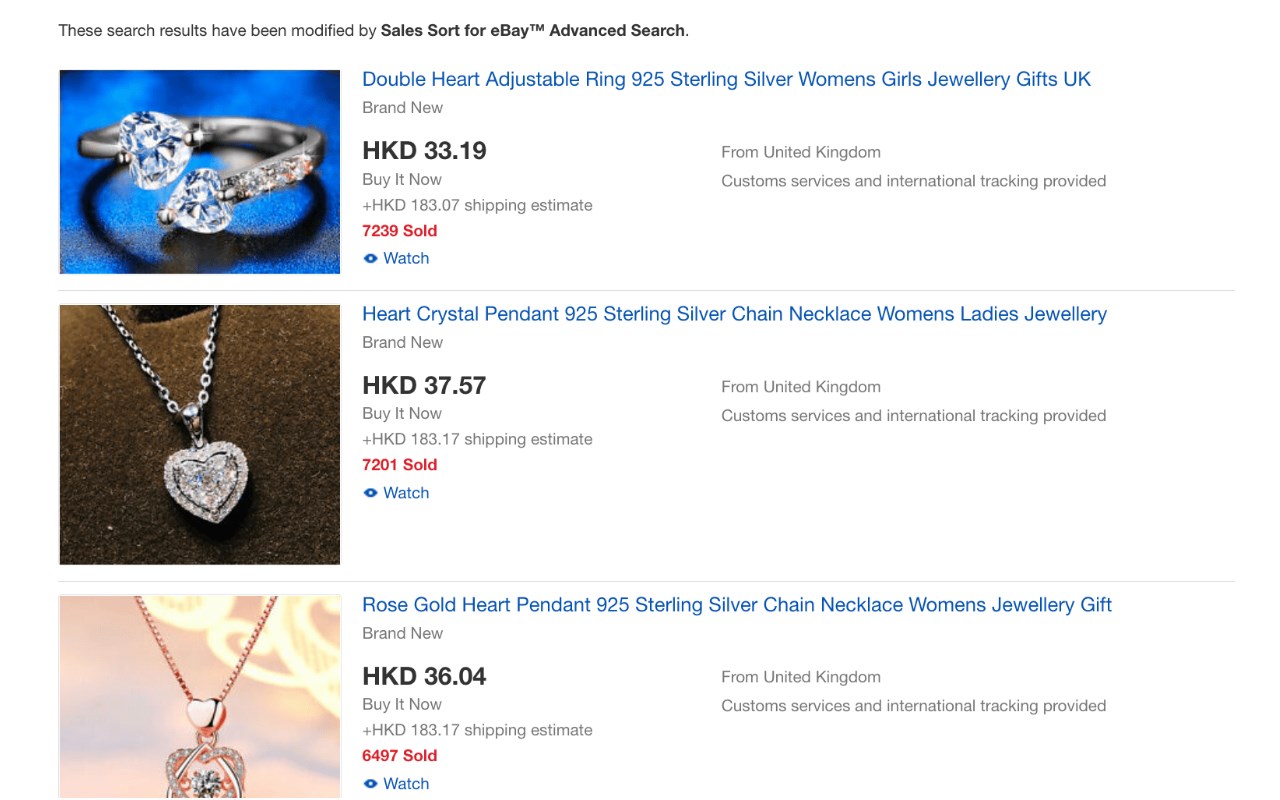1280x800 pixels.
Task: Click the HKD 36.04 price
Action: 424,677
